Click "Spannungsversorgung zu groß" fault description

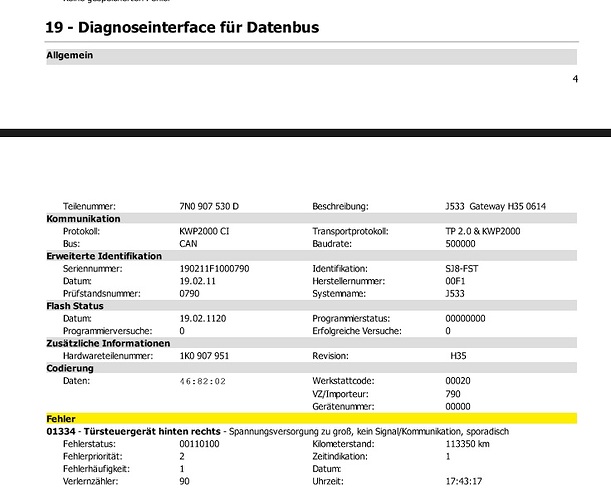point(291,431)
